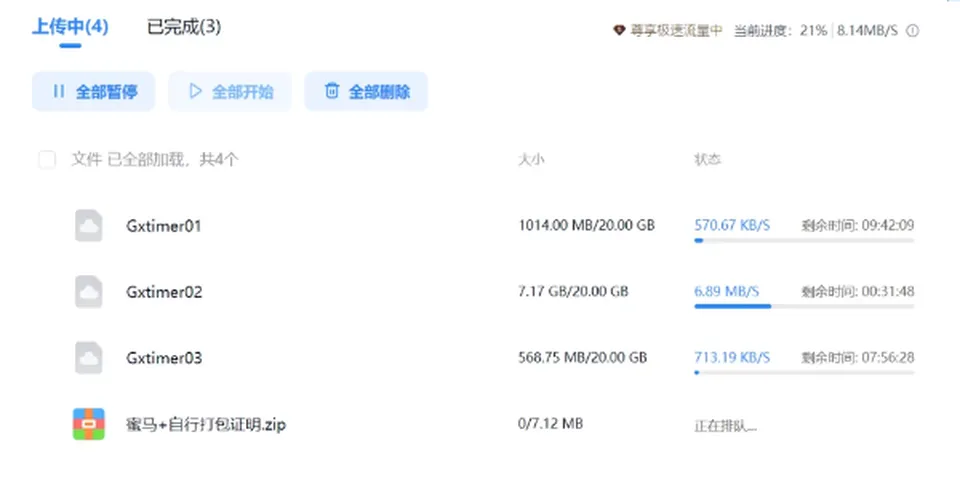The image size is (960, 504).
Task: Click the 1014.00 MB/20.00 GB size text
Action: [x=587, y=225]
